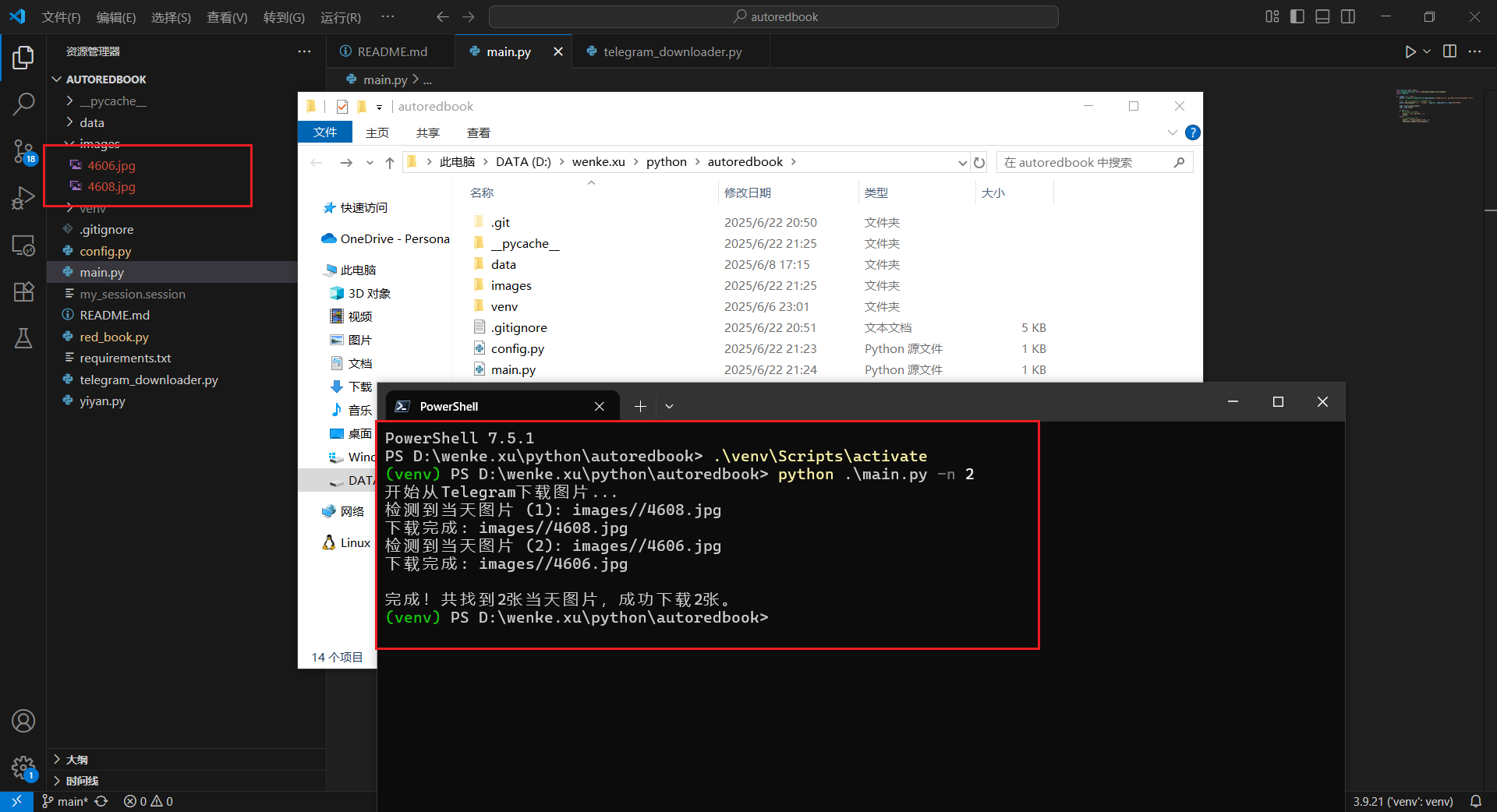Open the Testing flask view
Screen dimensions: 1497x812
23,338
